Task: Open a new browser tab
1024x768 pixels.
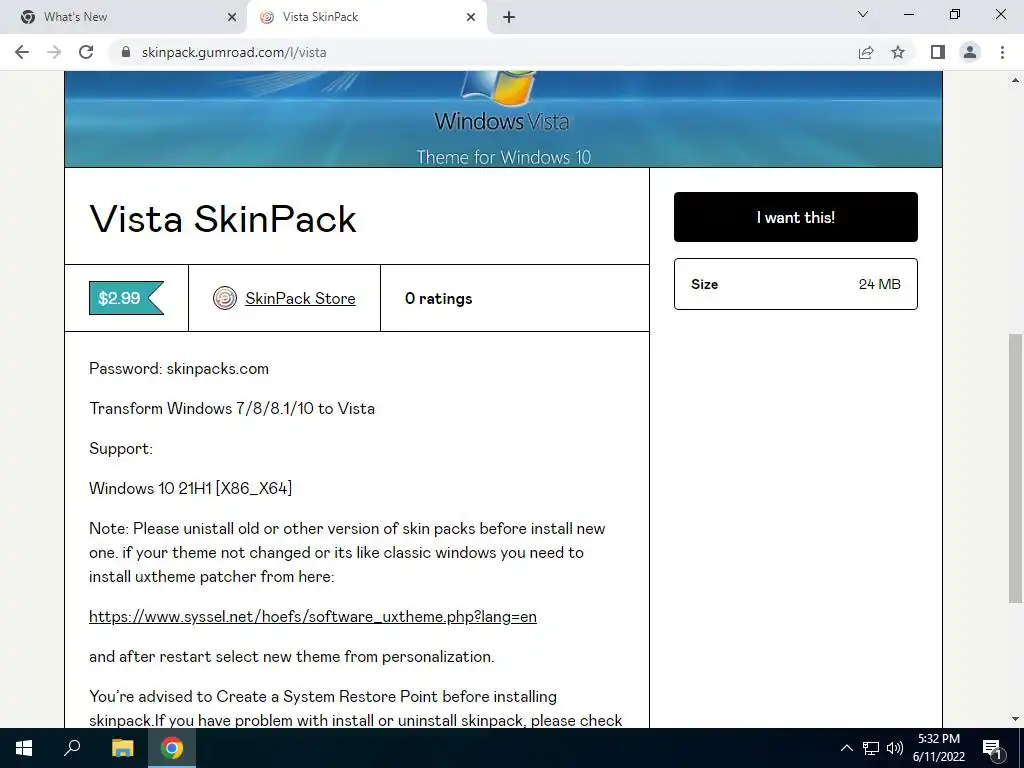Action: pos(509,17)
